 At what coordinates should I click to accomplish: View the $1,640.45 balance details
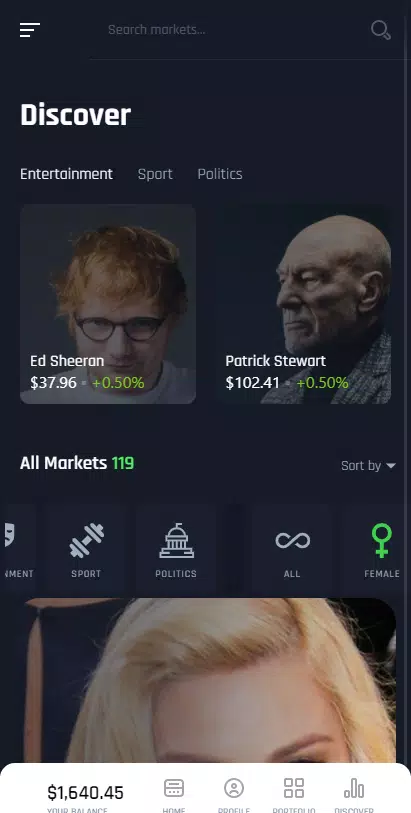(x=86, y=793)
